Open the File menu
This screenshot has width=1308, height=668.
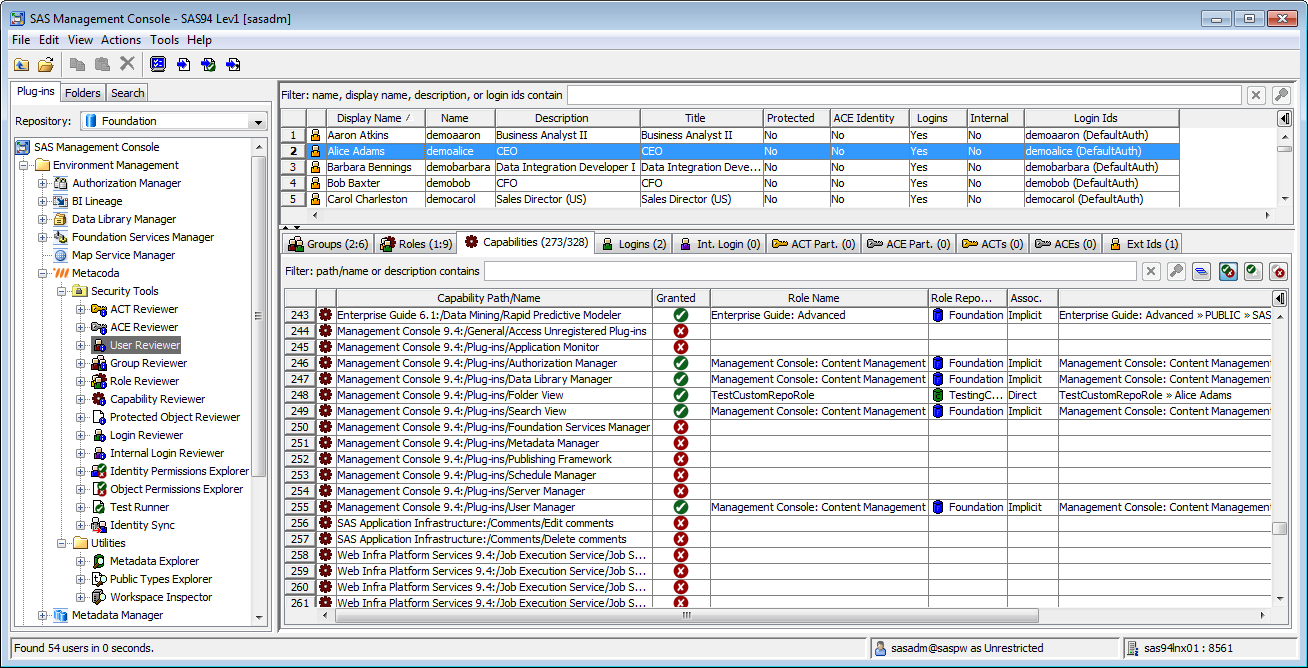coord(21,40)
